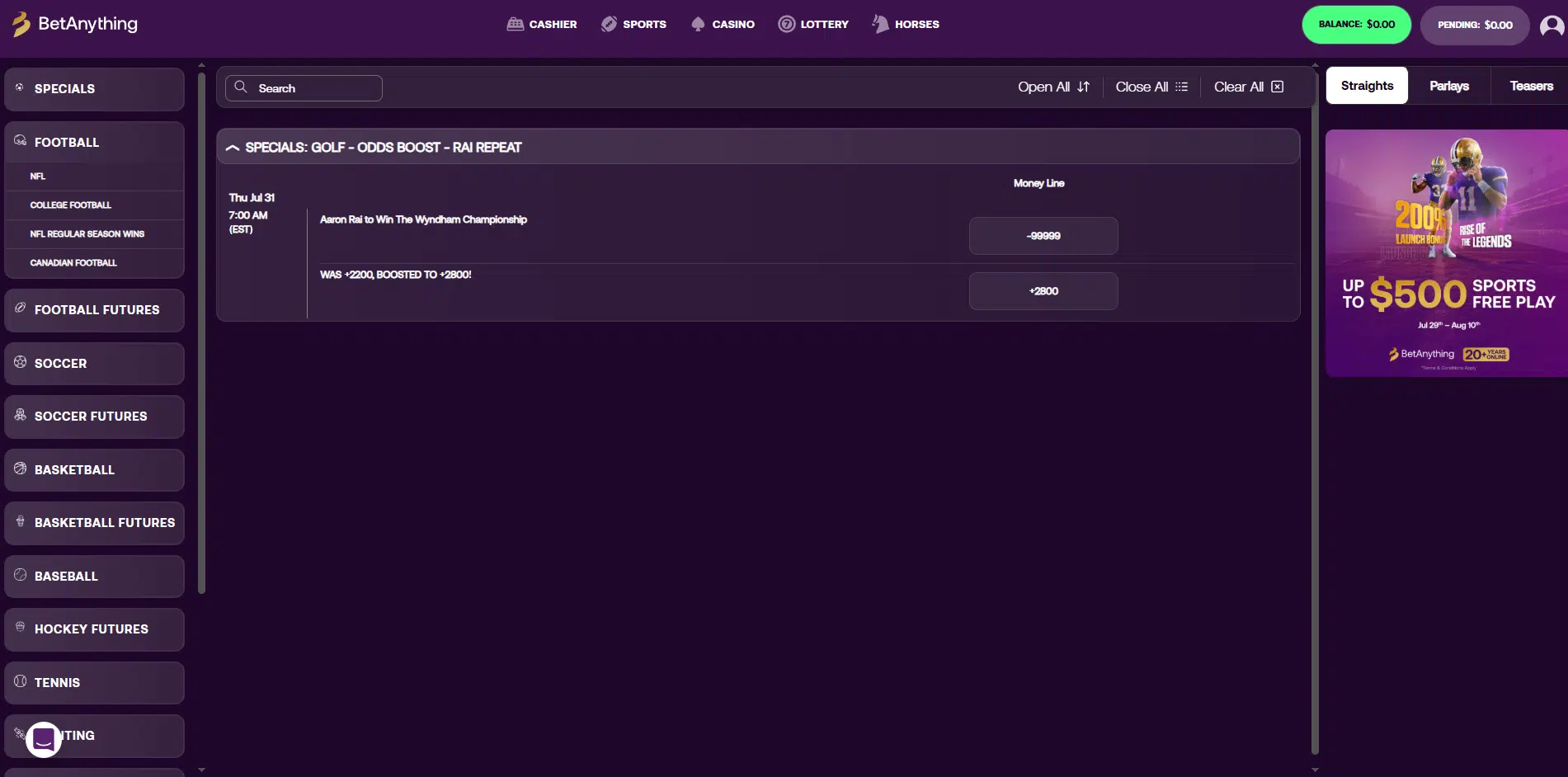Click WAS +2200, BOOSTED TO +2800! text
Viewport: 1568px width, 777px height.
point(396,275)
